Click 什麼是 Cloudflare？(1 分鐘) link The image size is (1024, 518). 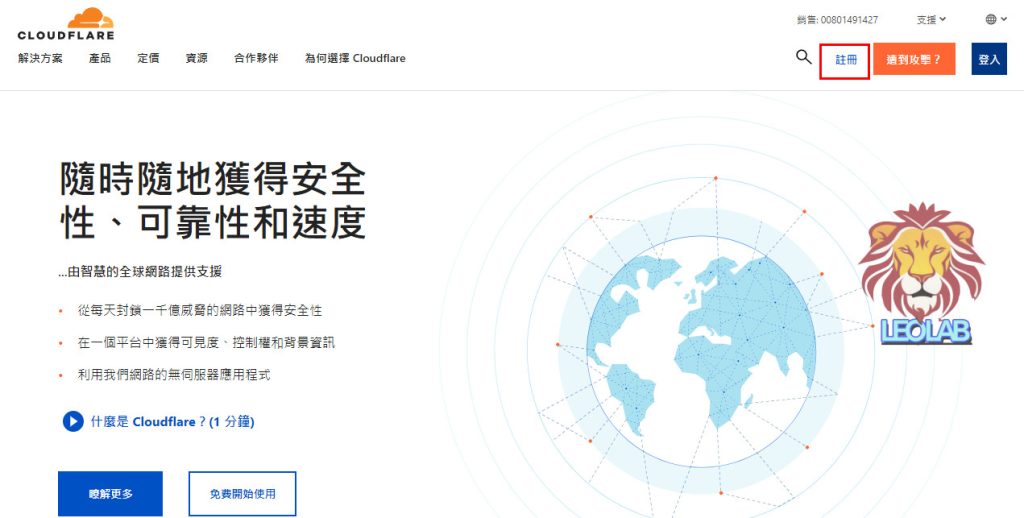pyautogui.click(x=172, y=422)
